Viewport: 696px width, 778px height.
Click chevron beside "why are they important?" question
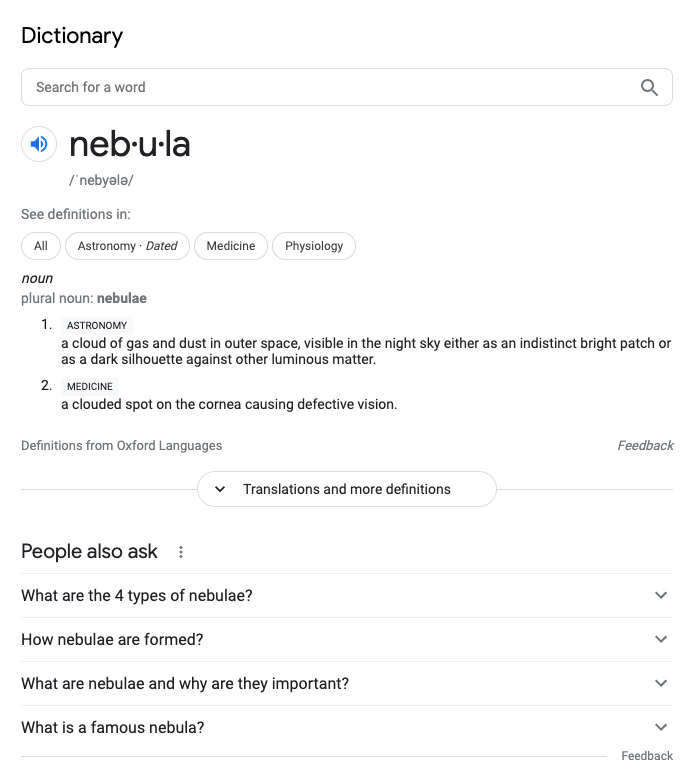click(x=661, y=683)
